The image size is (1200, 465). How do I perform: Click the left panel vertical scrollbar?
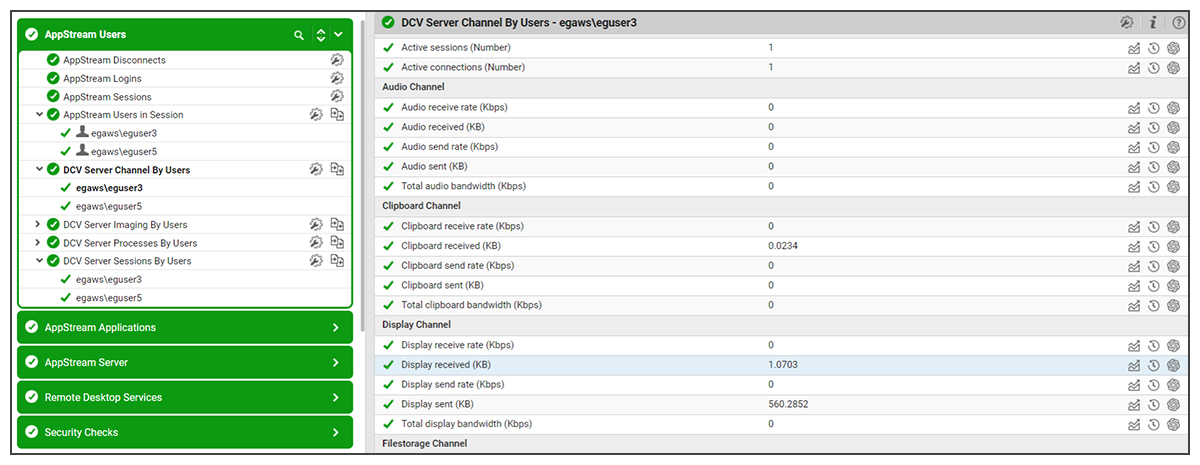pyautogui.click(x=361, y=150)
